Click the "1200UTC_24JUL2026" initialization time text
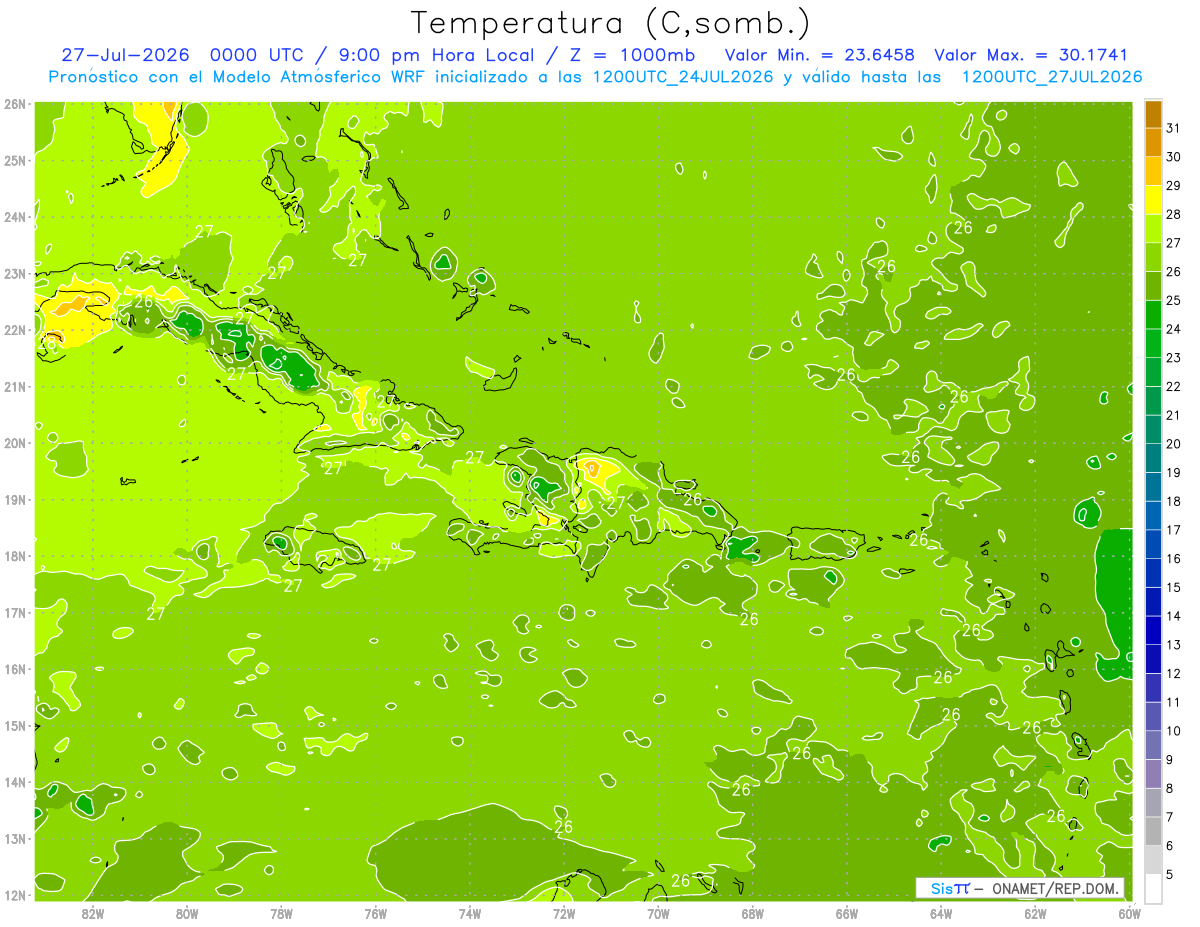 click(x=684, y=77)
